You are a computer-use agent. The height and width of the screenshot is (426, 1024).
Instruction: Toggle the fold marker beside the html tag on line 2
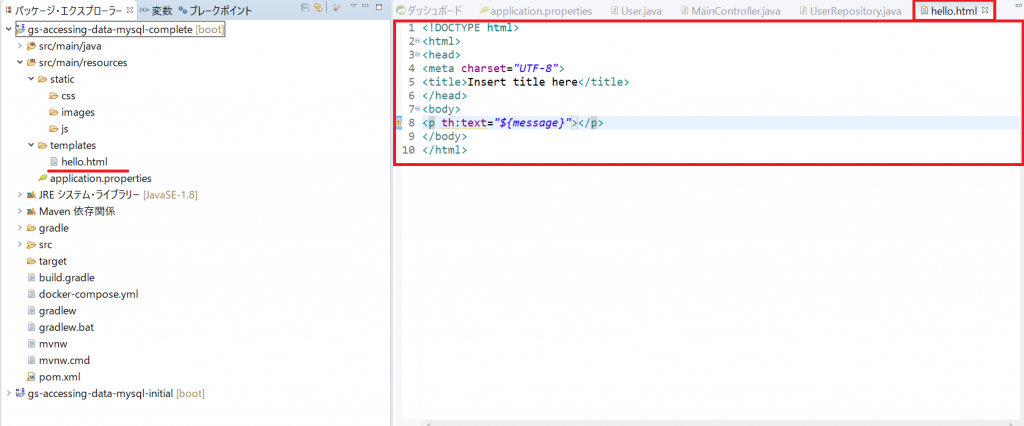[x=419, y=41]
